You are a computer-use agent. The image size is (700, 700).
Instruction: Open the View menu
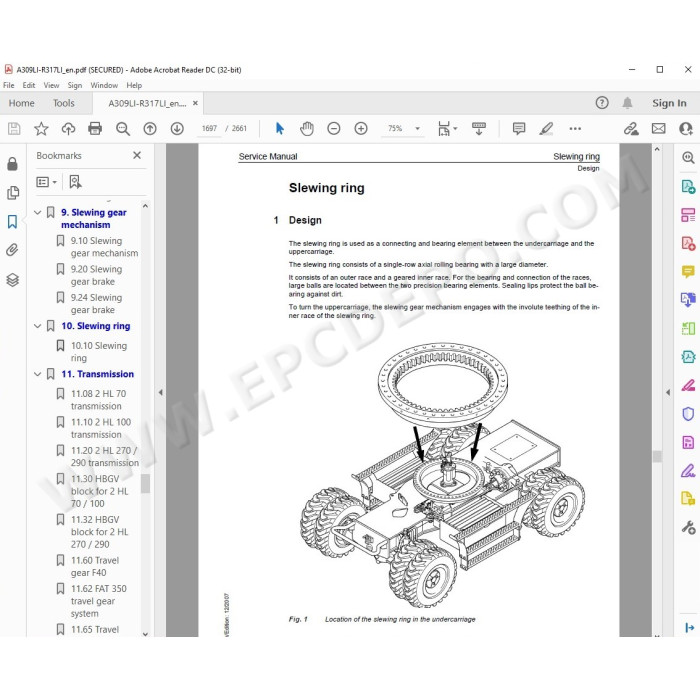pos(51,85)
